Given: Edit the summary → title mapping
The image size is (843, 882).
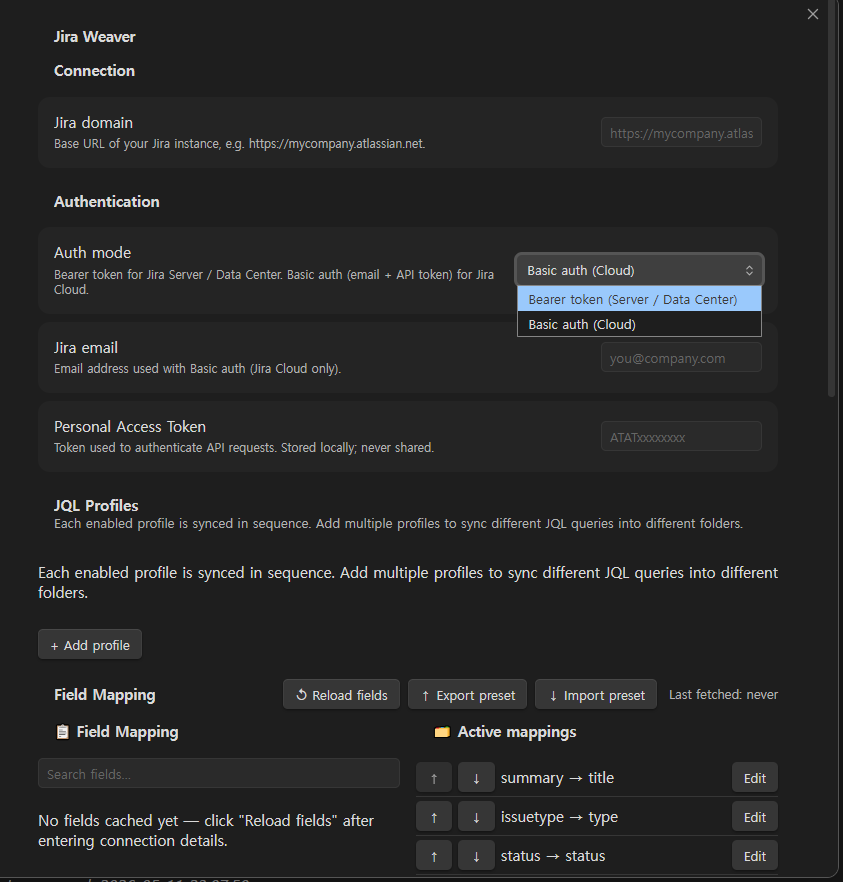Looking at the screenshot, I should coord(755,778).
